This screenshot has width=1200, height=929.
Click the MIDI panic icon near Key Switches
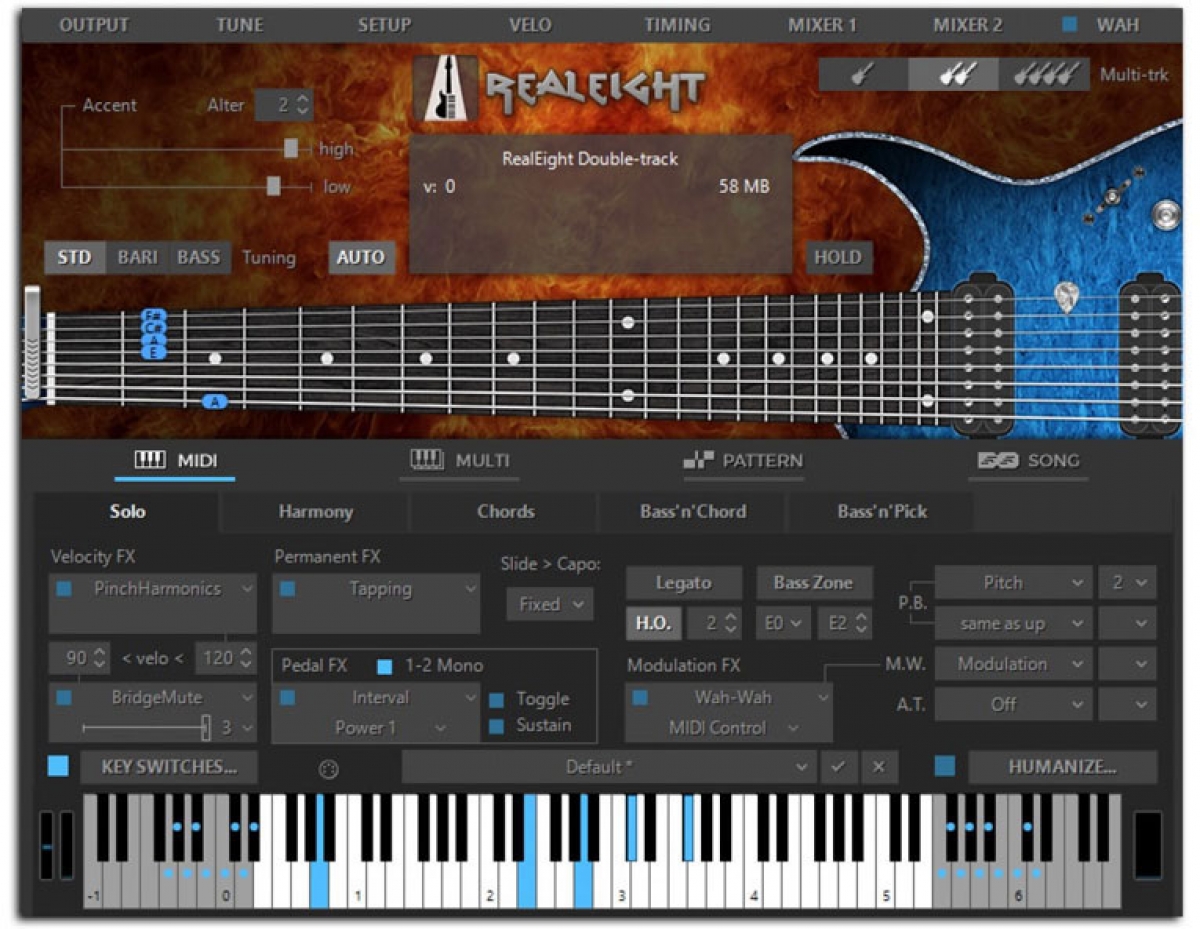[x=328, y=768]
